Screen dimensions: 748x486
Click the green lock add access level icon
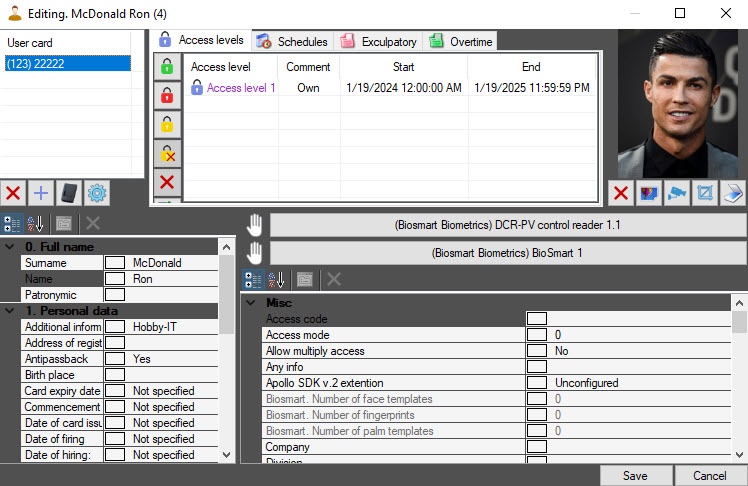tap(167, 66)
